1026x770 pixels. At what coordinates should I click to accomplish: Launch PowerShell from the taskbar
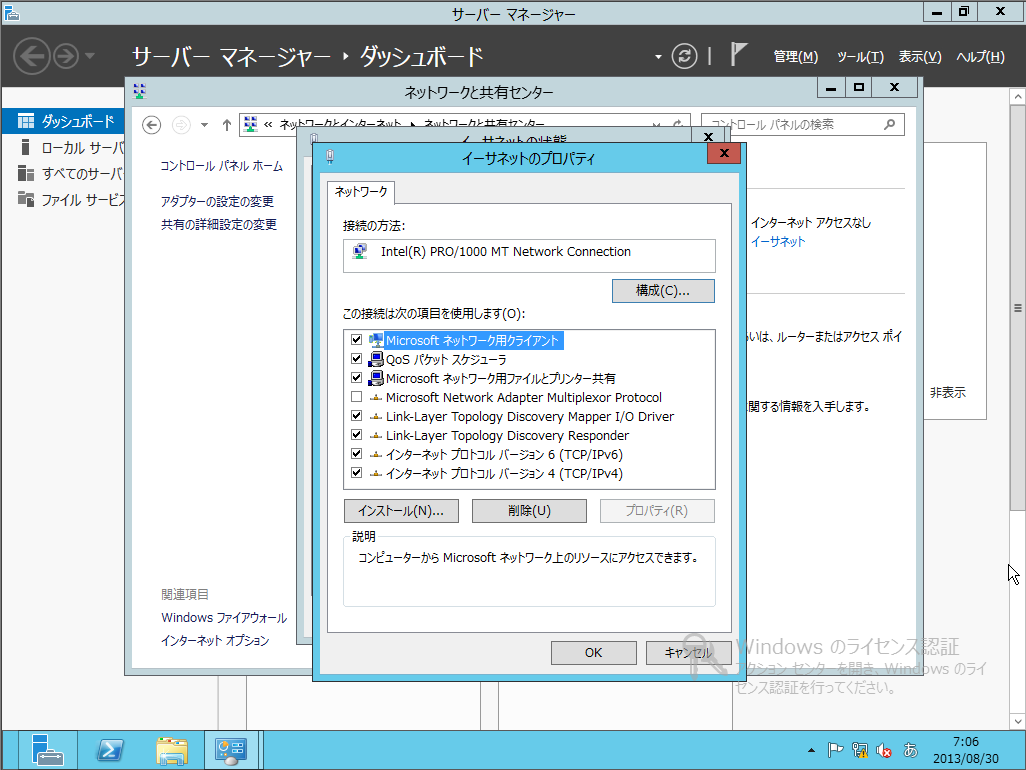point(109,750)
